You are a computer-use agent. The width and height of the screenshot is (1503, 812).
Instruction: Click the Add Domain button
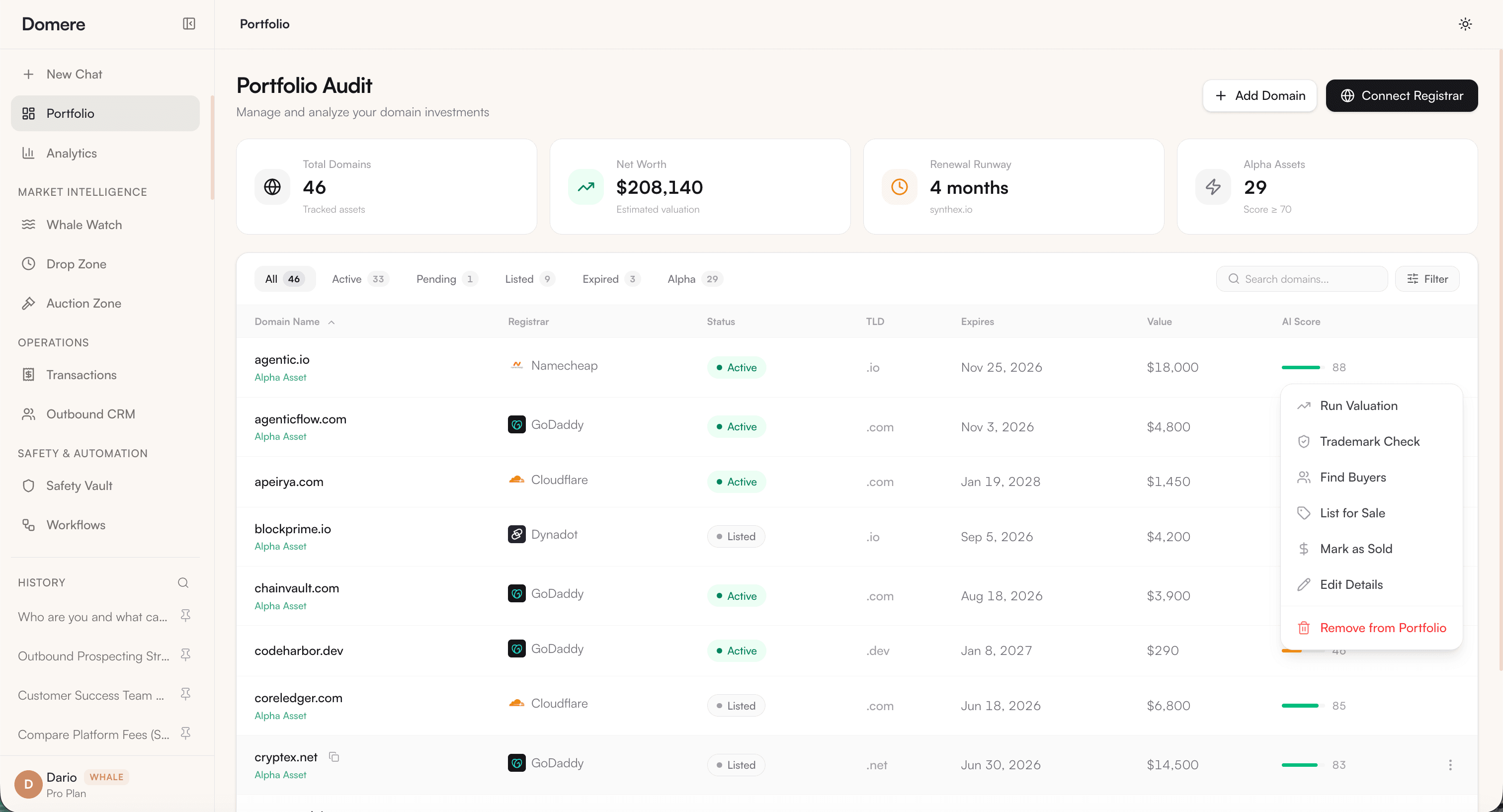coord(1259,96)
